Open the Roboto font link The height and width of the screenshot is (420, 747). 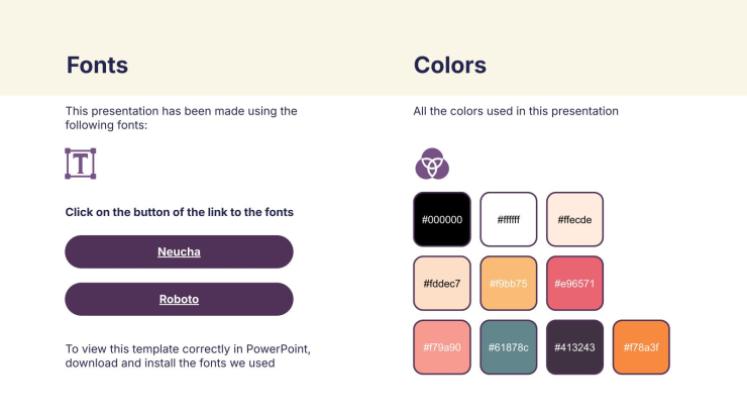pyautogui.click(x=179, y=299)
